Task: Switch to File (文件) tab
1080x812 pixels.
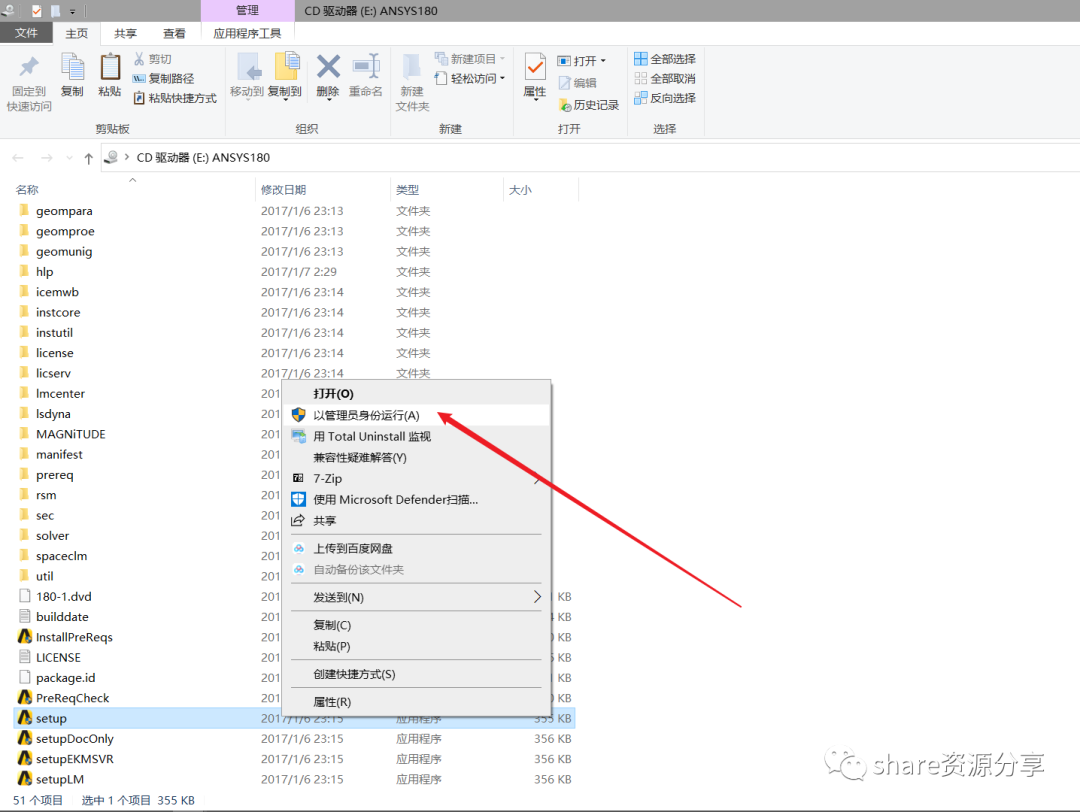Action: (26, 32)
